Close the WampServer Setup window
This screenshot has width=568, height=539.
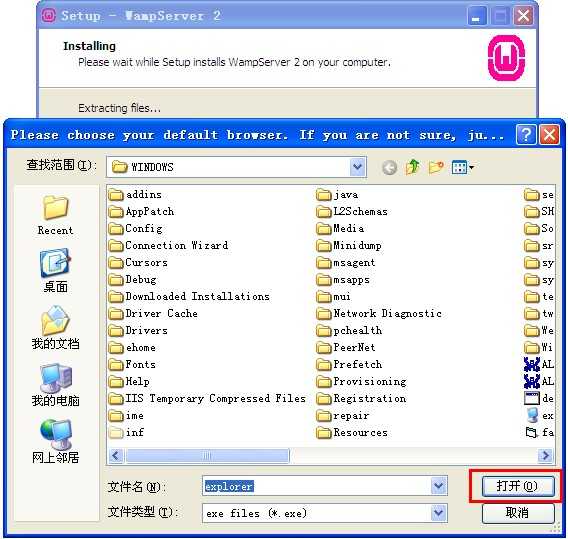coord(523,16)
